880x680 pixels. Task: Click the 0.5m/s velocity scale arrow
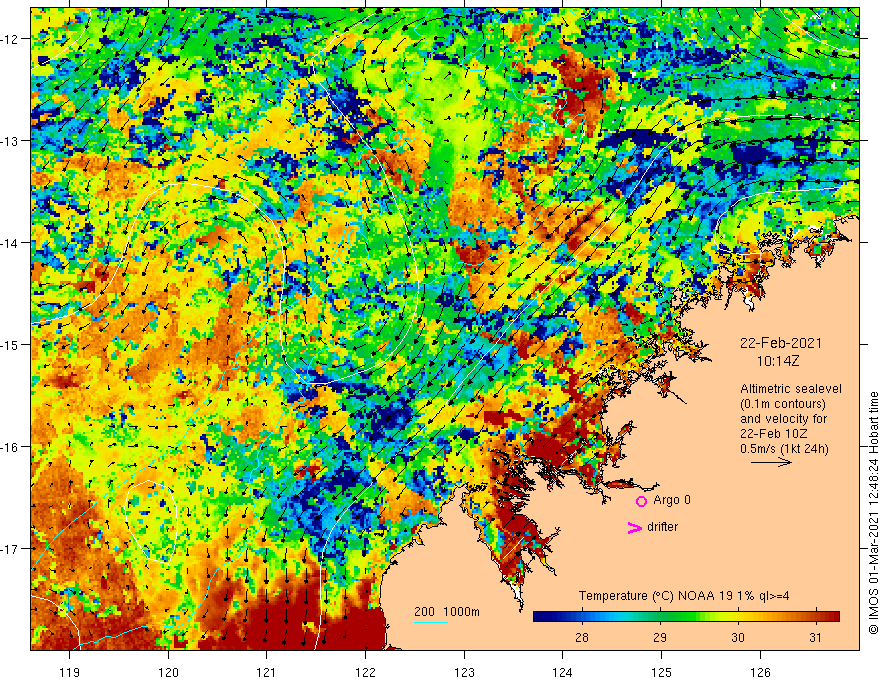click(771, 462)
